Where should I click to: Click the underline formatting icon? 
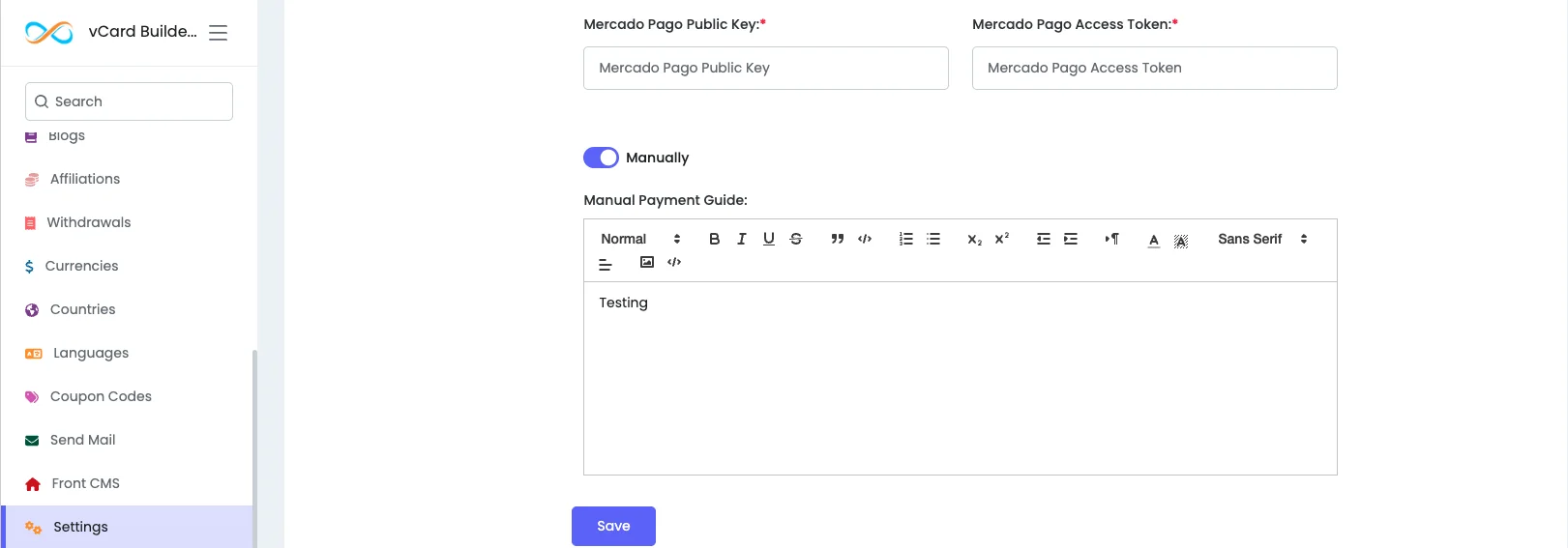point(768,239)
